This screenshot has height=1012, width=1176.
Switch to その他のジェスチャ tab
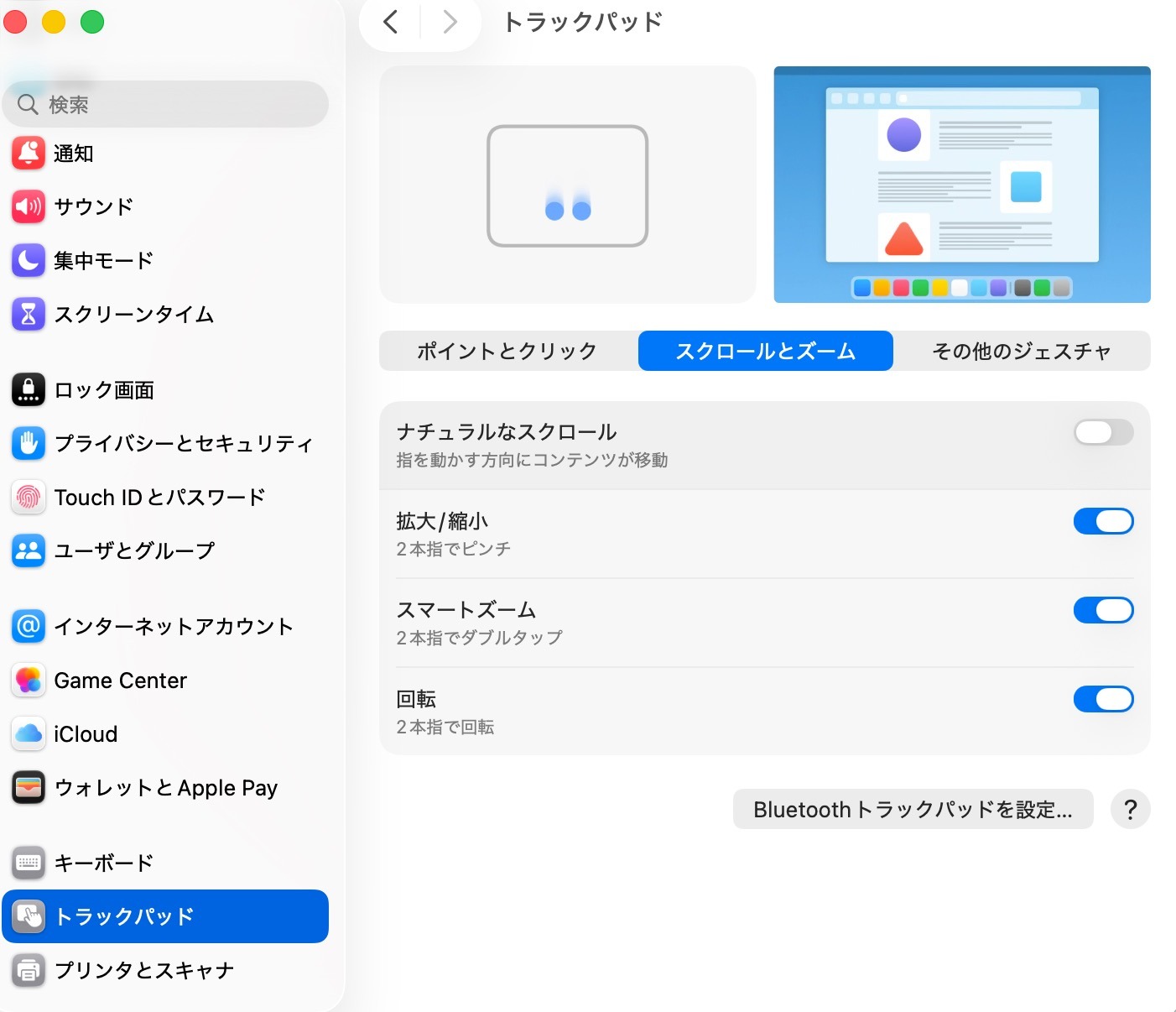click(x=1021, y=351)
